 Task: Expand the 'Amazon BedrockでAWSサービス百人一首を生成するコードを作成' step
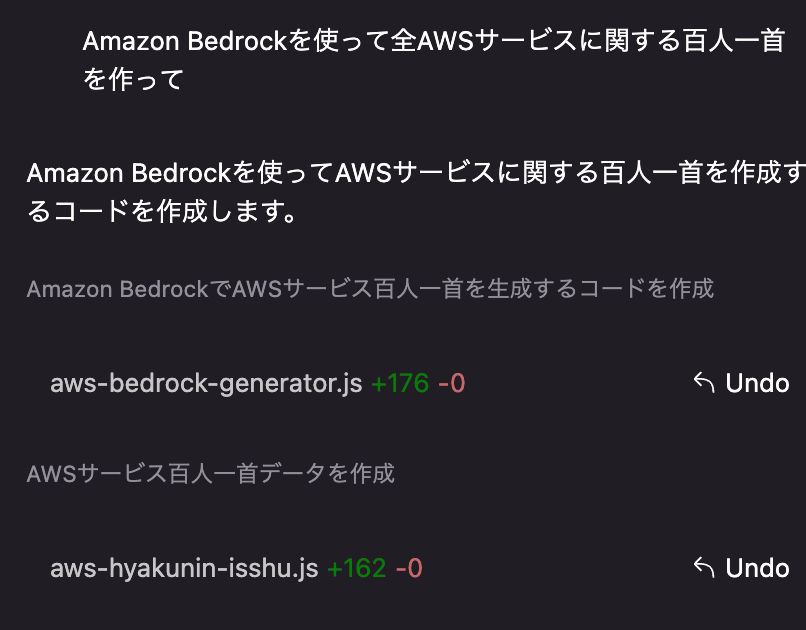pyautogui.click(x=370, y=289)
